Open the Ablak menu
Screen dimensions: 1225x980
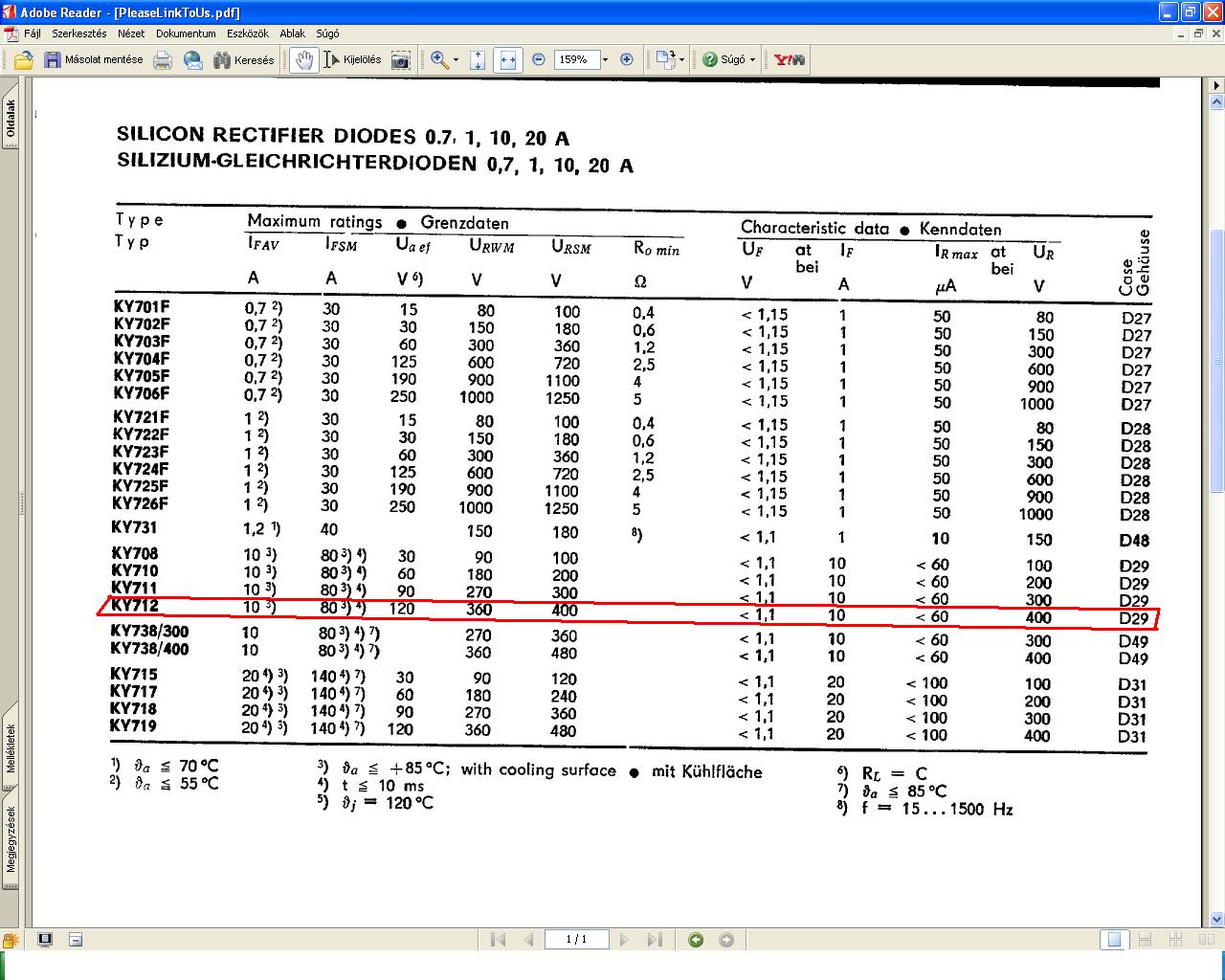(x=292, y=33)
